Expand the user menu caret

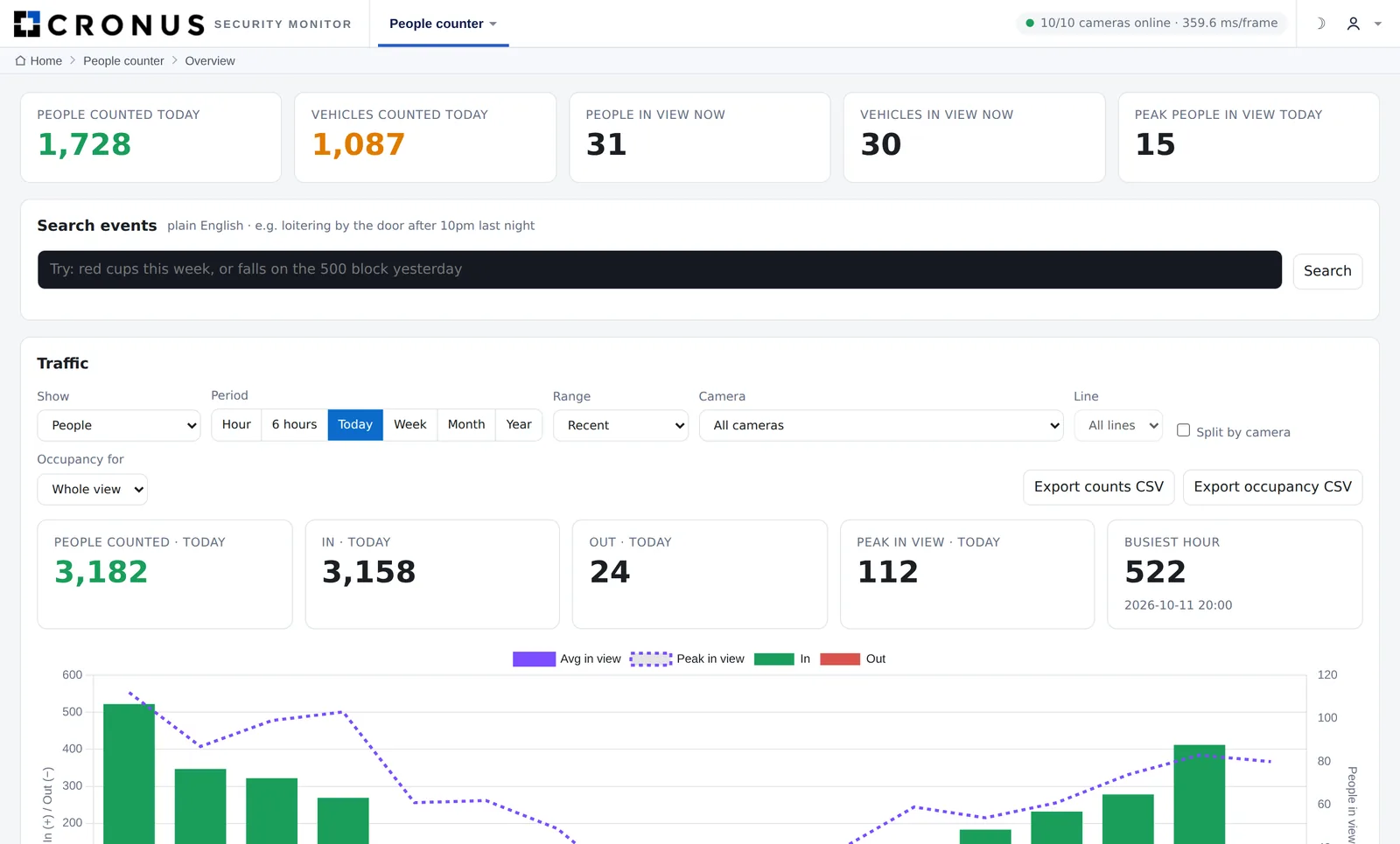pos(1378,24)
